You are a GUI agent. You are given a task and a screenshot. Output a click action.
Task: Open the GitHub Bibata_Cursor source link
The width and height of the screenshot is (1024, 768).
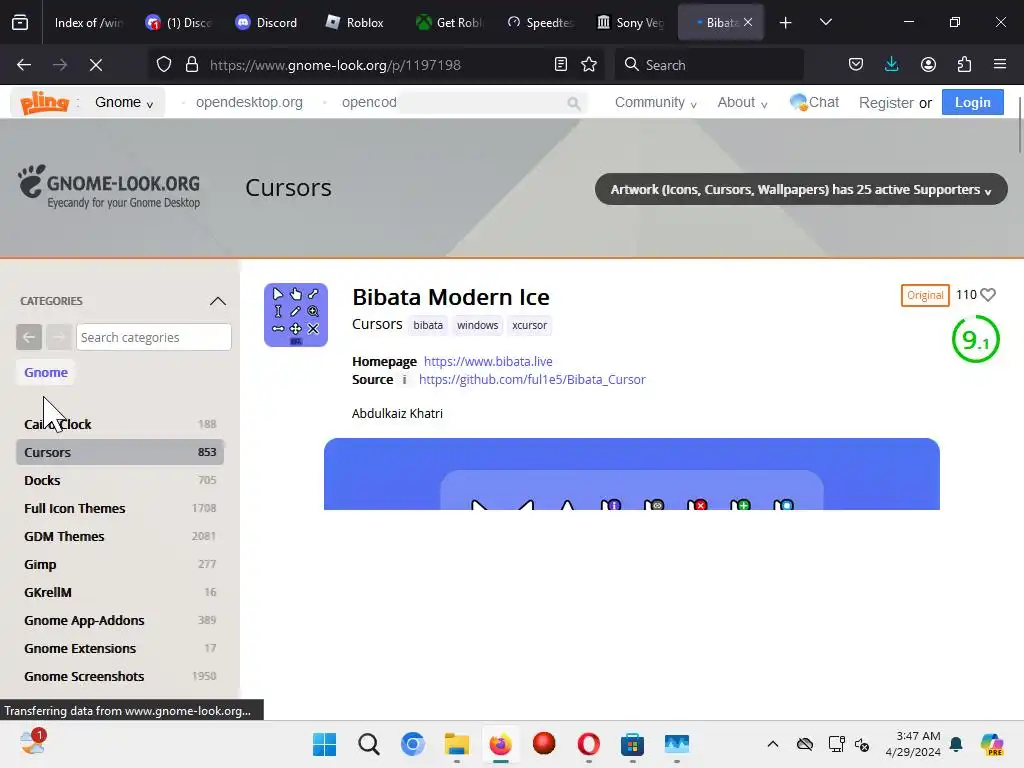click(x=532, y=379)
